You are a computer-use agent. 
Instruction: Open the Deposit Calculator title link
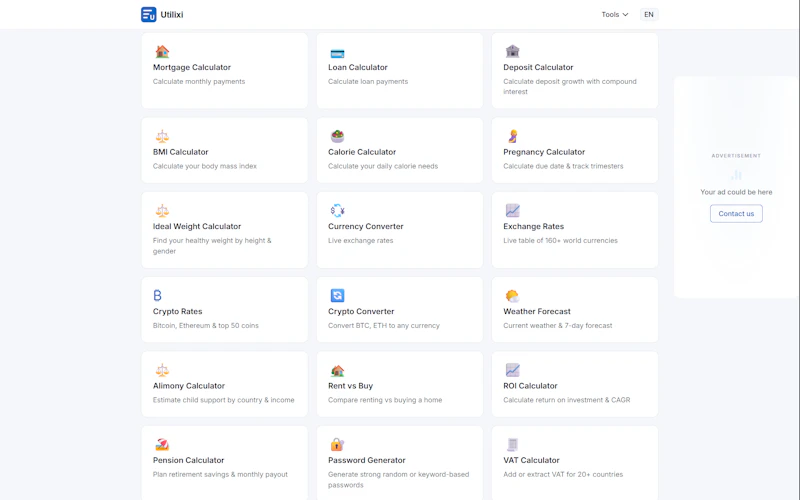click(x=538, y=67)
